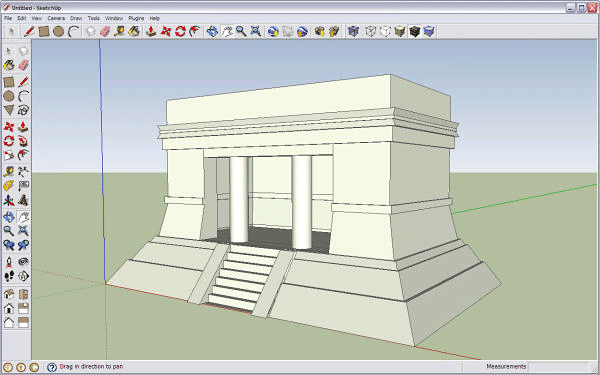Select Tape Measure tool in top toolbar

coord(119,31)
